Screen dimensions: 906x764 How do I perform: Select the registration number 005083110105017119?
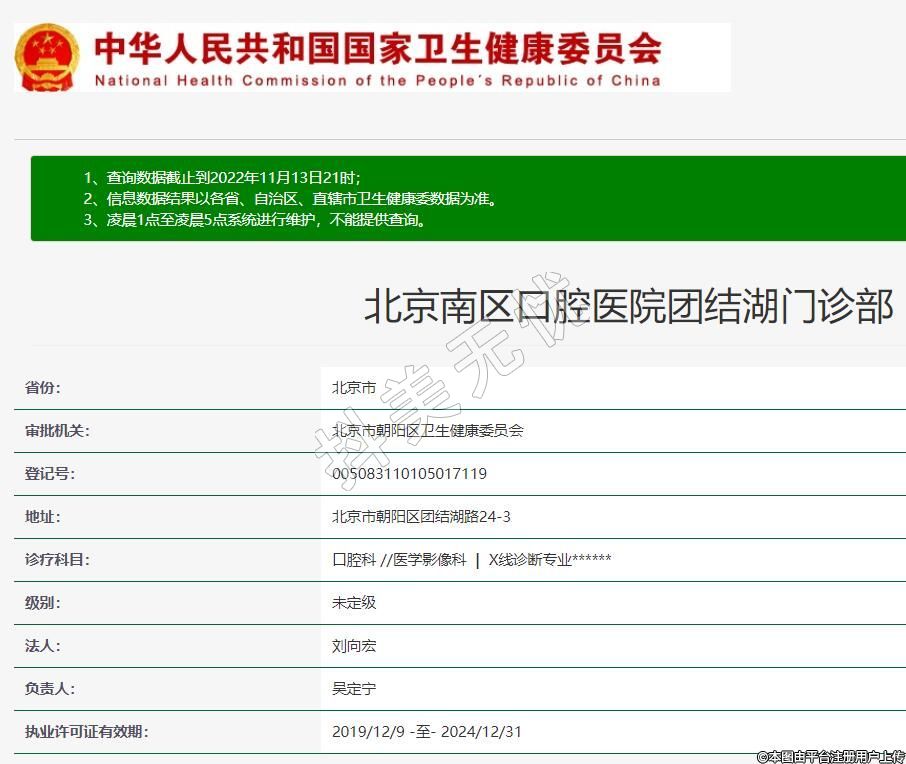(409, 474)
